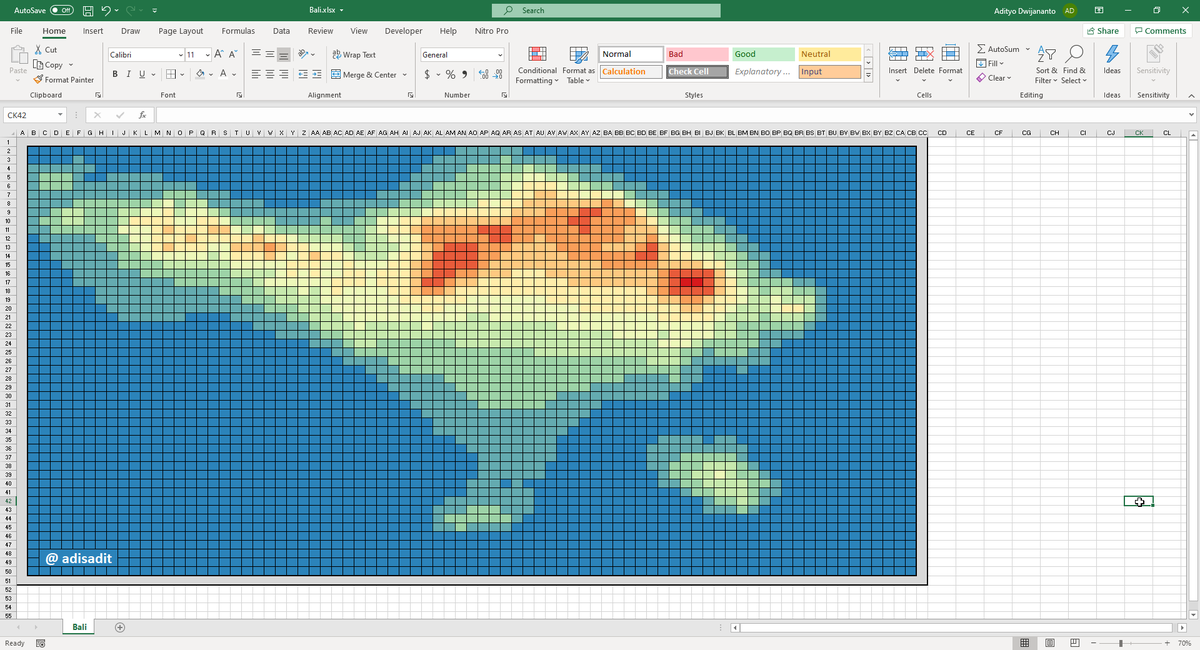This screenshot has height=650, width=1200.
Task: Click the Save icon in title bar
Action: [x=88, y=10]
